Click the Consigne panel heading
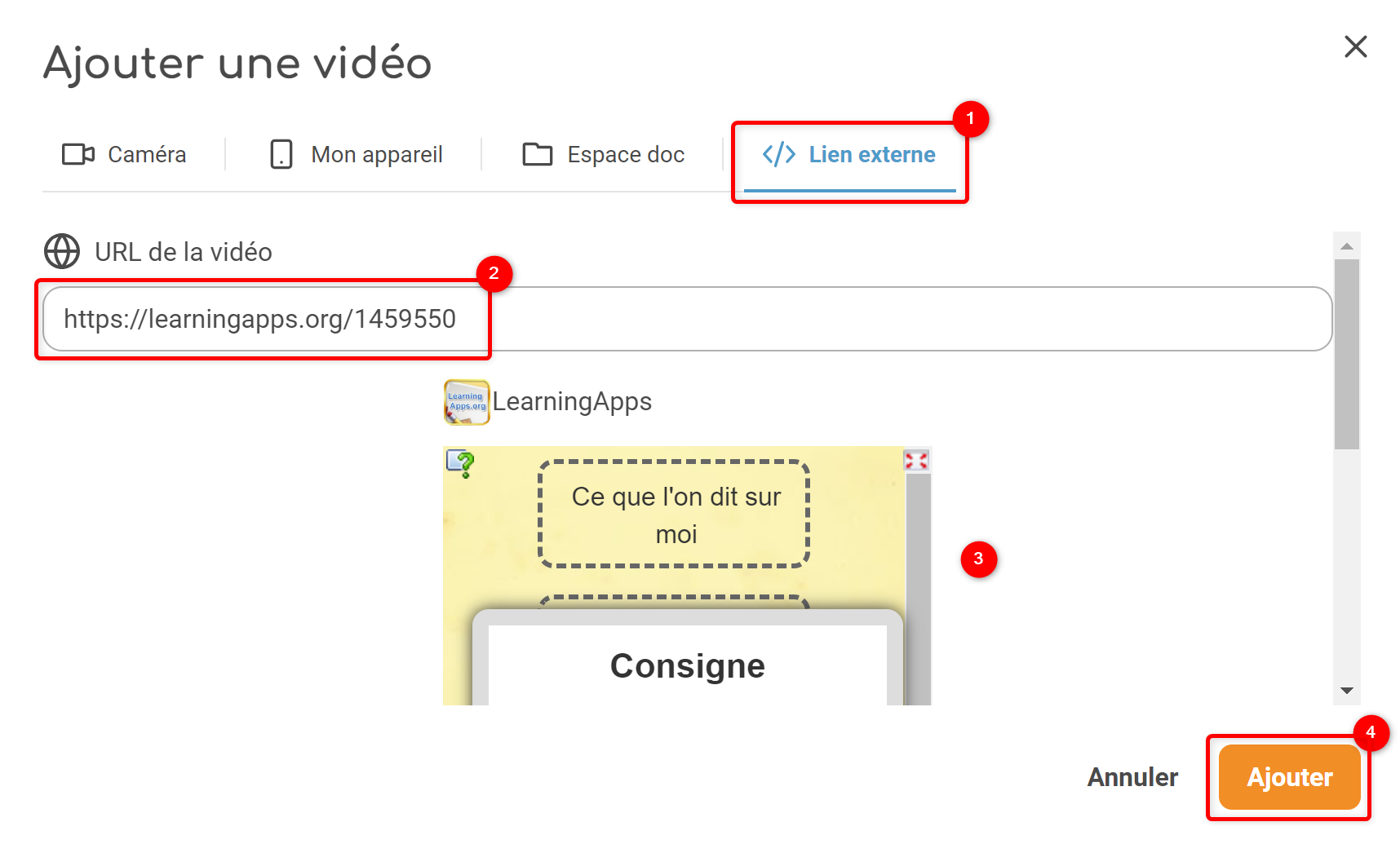Screen dimensions: 1400x844 (688, 665)
